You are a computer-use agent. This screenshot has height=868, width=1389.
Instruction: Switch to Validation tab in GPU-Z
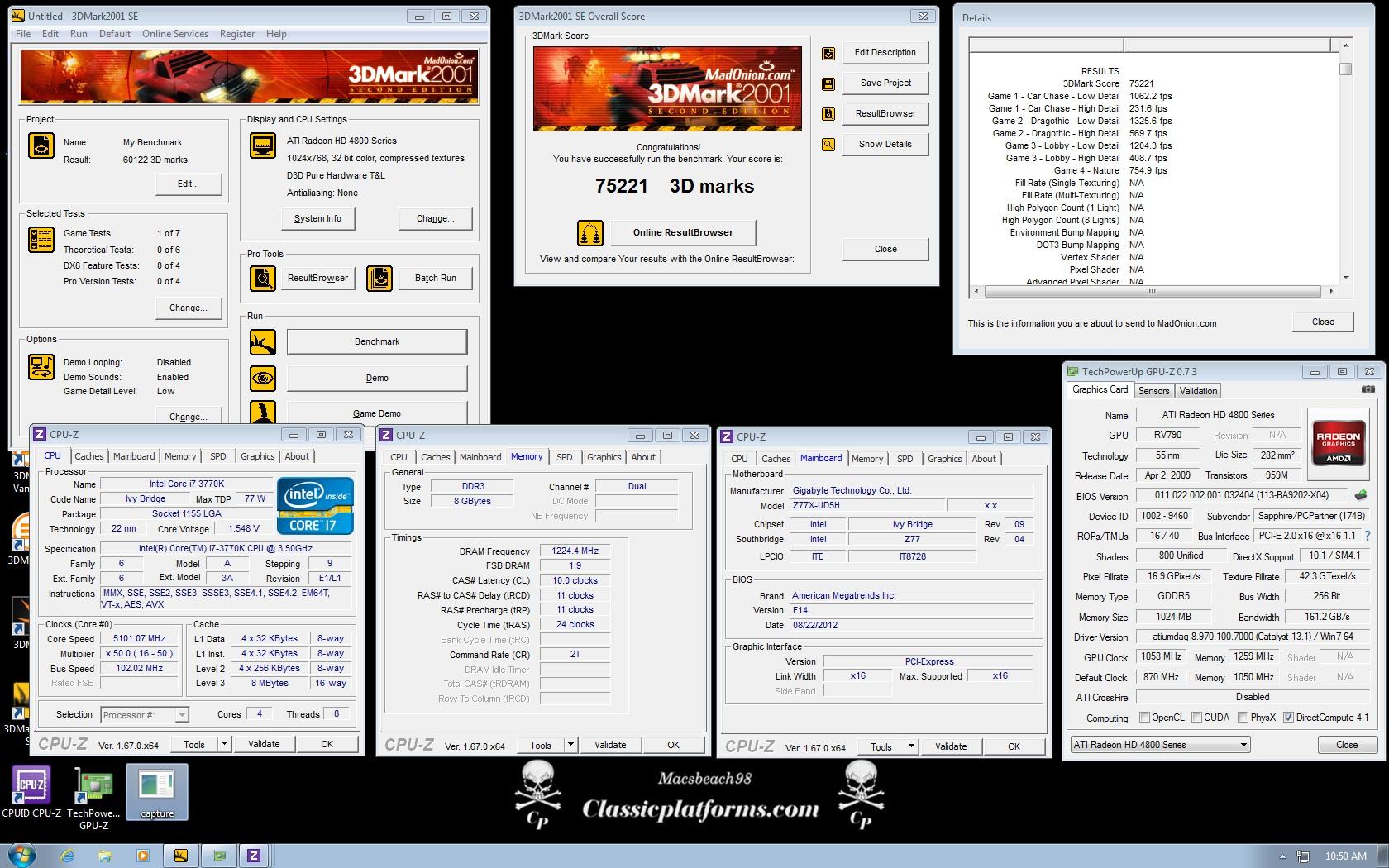click(1198, 391)
